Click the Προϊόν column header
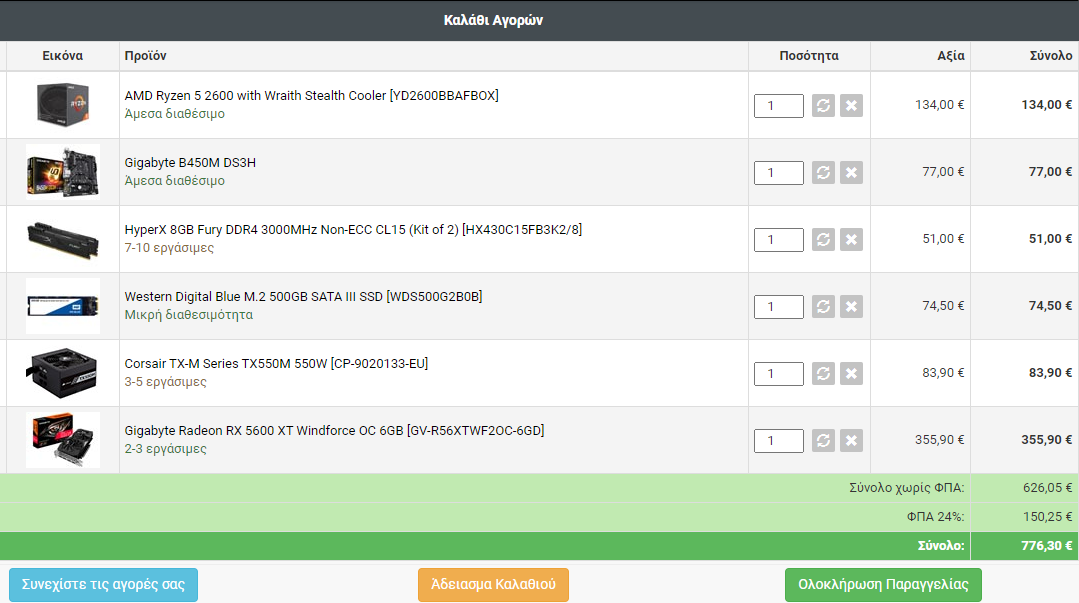Viewport: 1079px width, 603px height. pyautogui.click(x=145, y=56)
